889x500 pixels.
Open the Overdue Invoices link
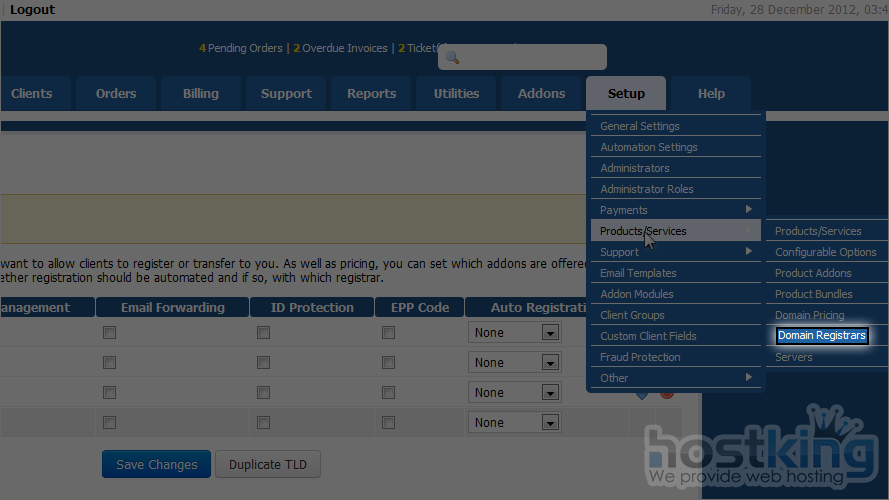click(344, 48)
